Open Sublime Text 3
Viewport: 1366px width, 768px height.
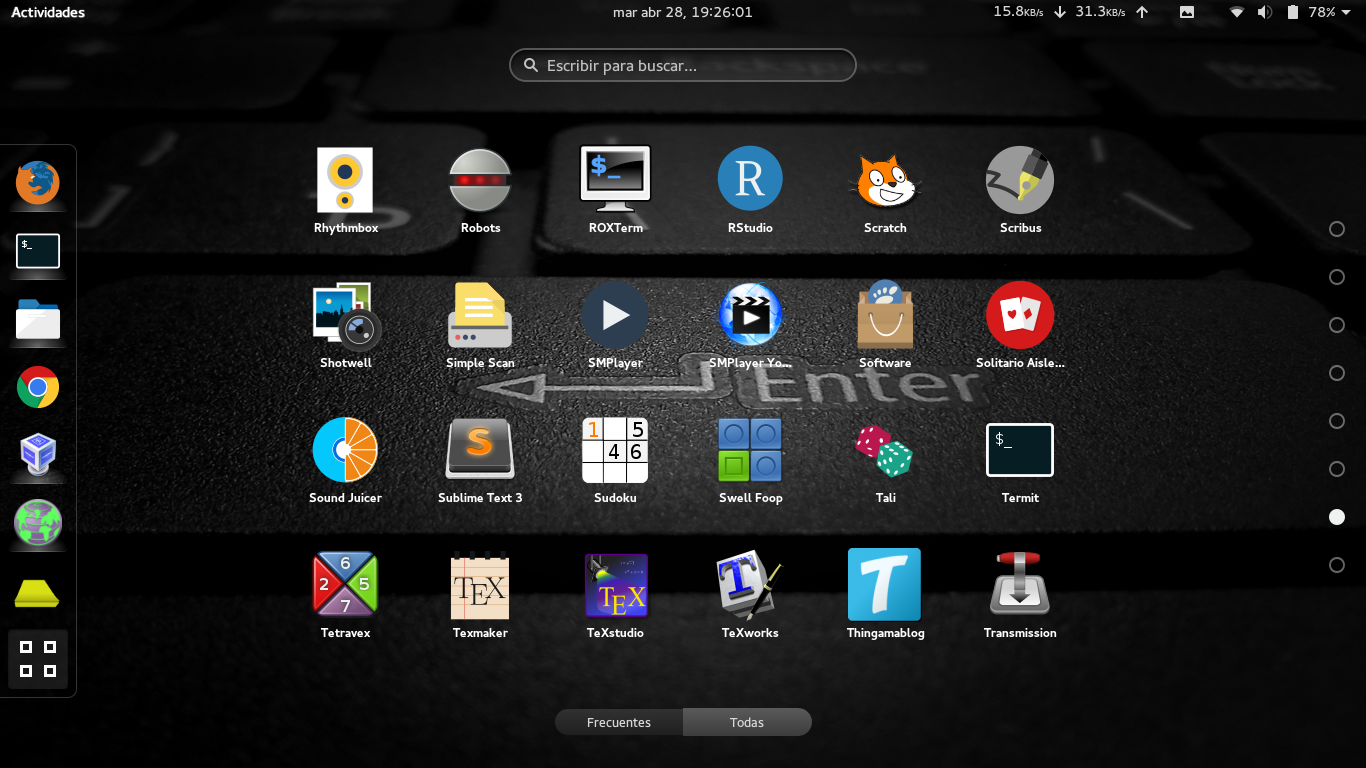[480, 449]
